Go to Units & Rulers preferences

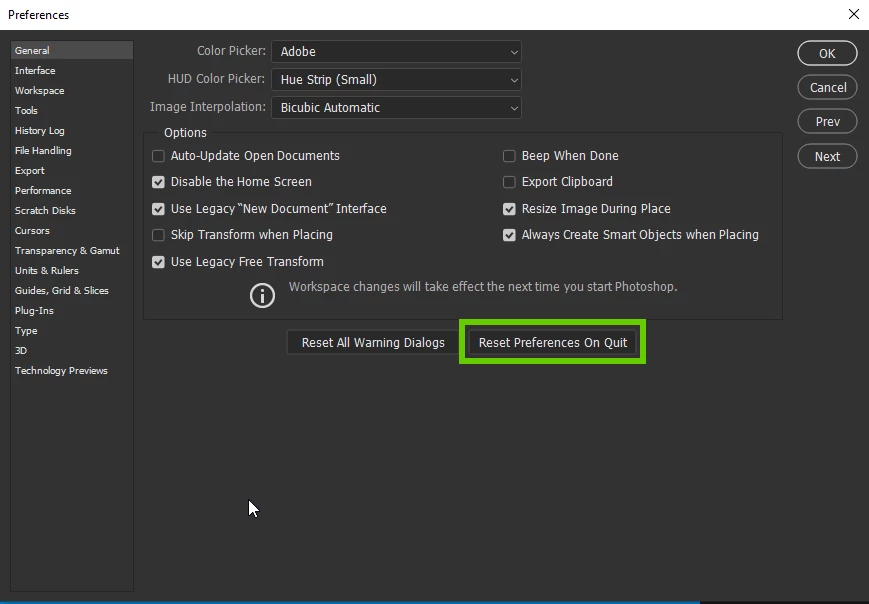point(71,270)
